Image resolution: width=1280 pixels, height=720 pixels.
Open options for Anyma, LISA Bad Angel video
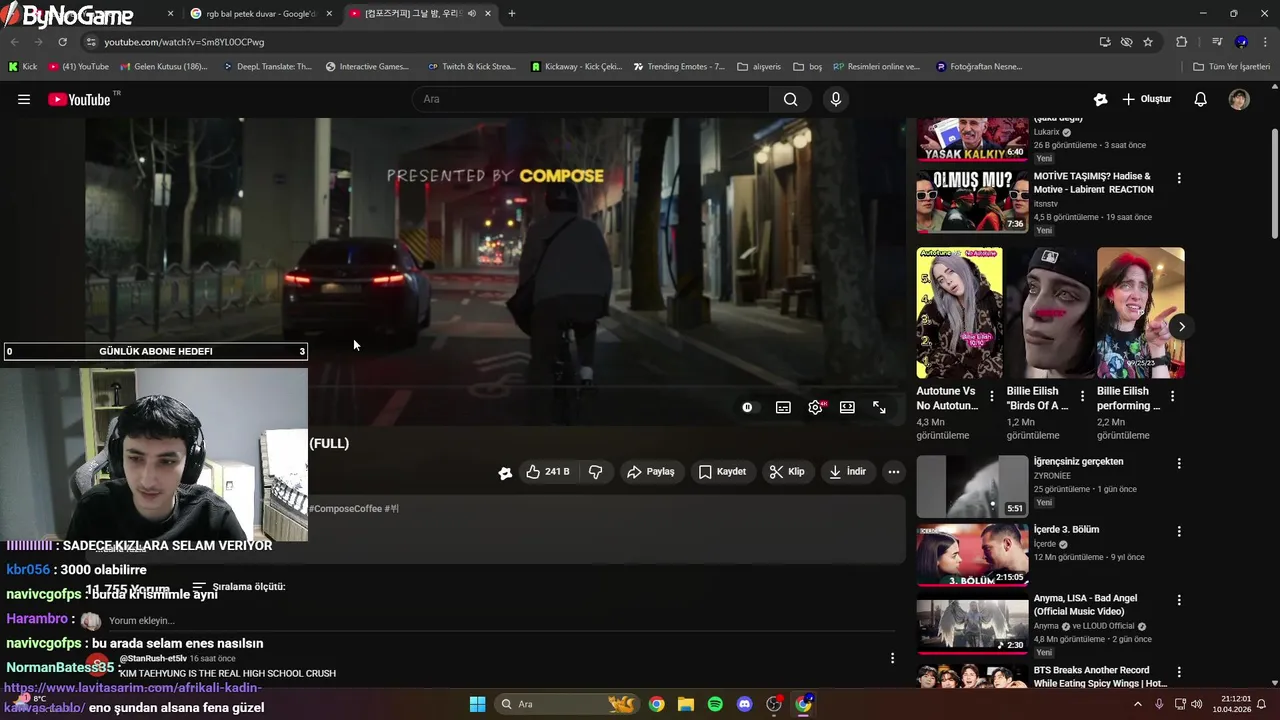tap(1179, 600)
